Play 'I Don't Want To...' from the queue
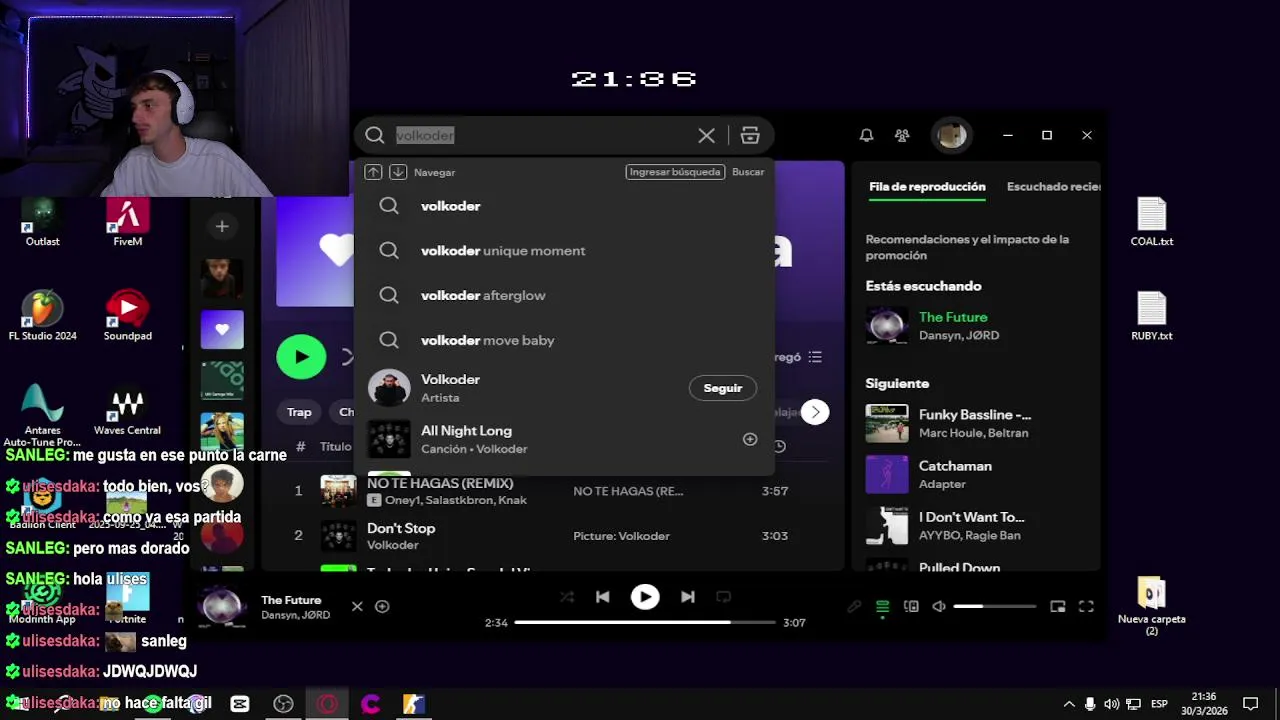 click(x=975, y=526)
